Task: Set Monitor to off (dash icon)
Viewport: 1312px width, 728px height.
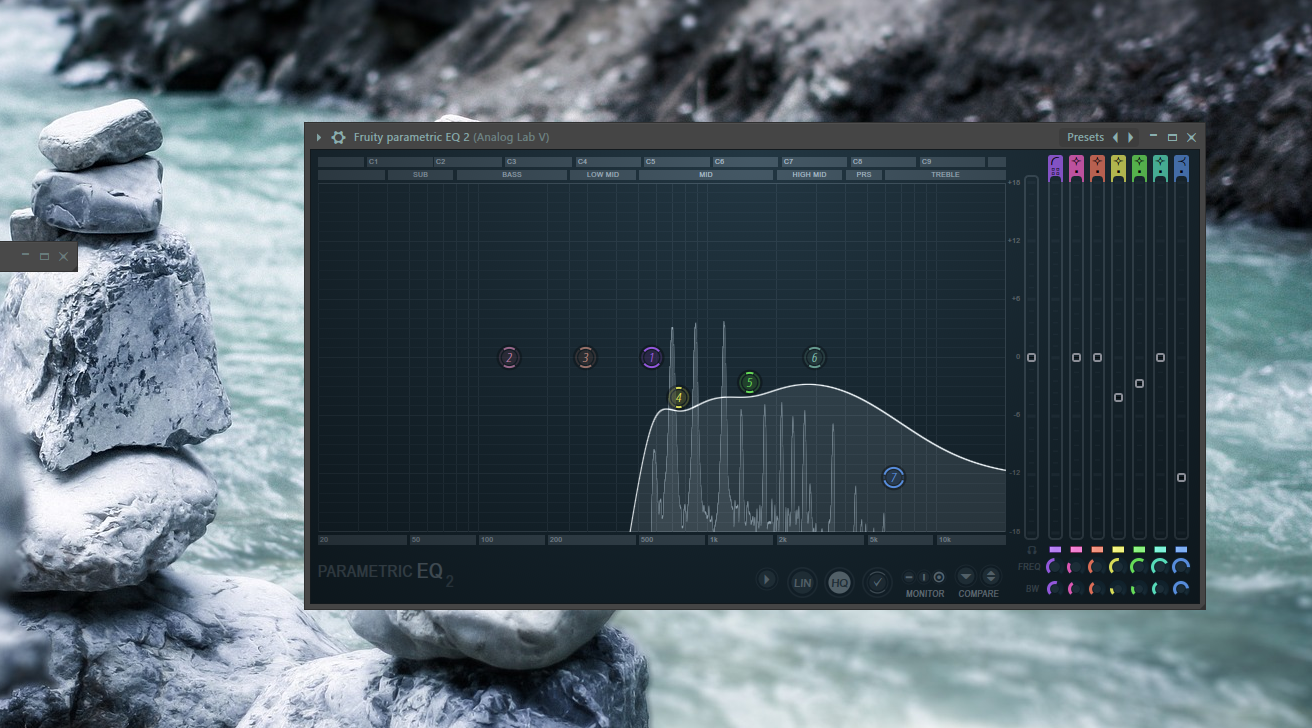Action: (909, 577)
